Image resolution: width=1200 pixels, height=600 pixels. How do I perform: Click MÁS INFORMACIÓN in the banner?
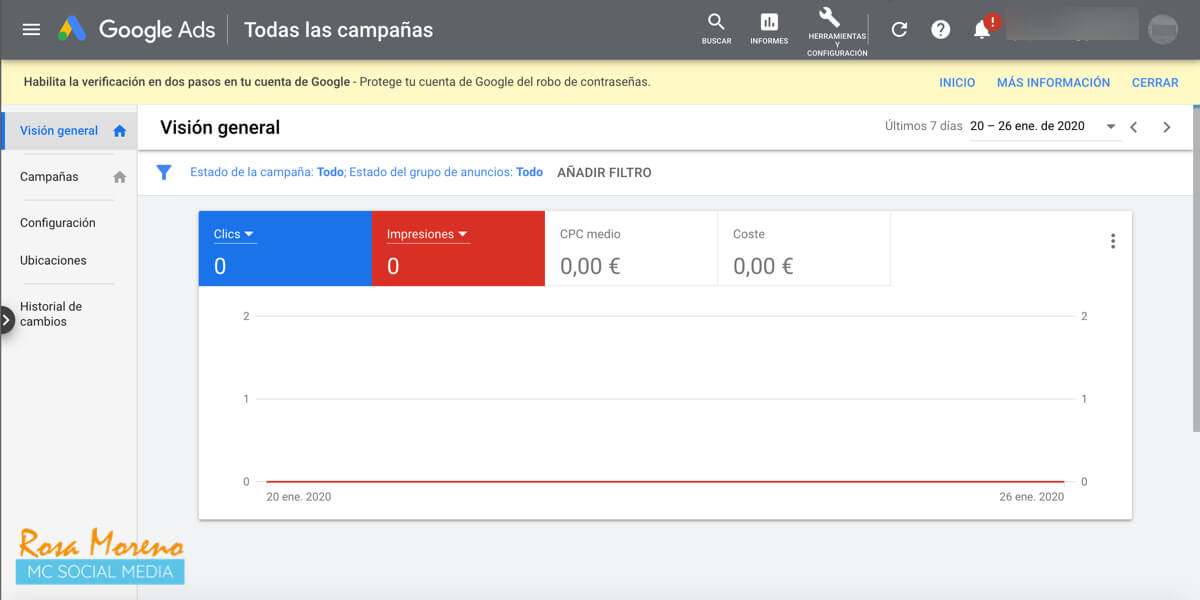1053,82
